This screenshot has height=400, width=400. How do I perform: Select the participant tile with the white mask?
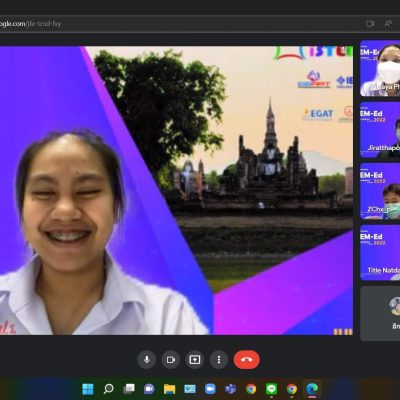point(380,68)
